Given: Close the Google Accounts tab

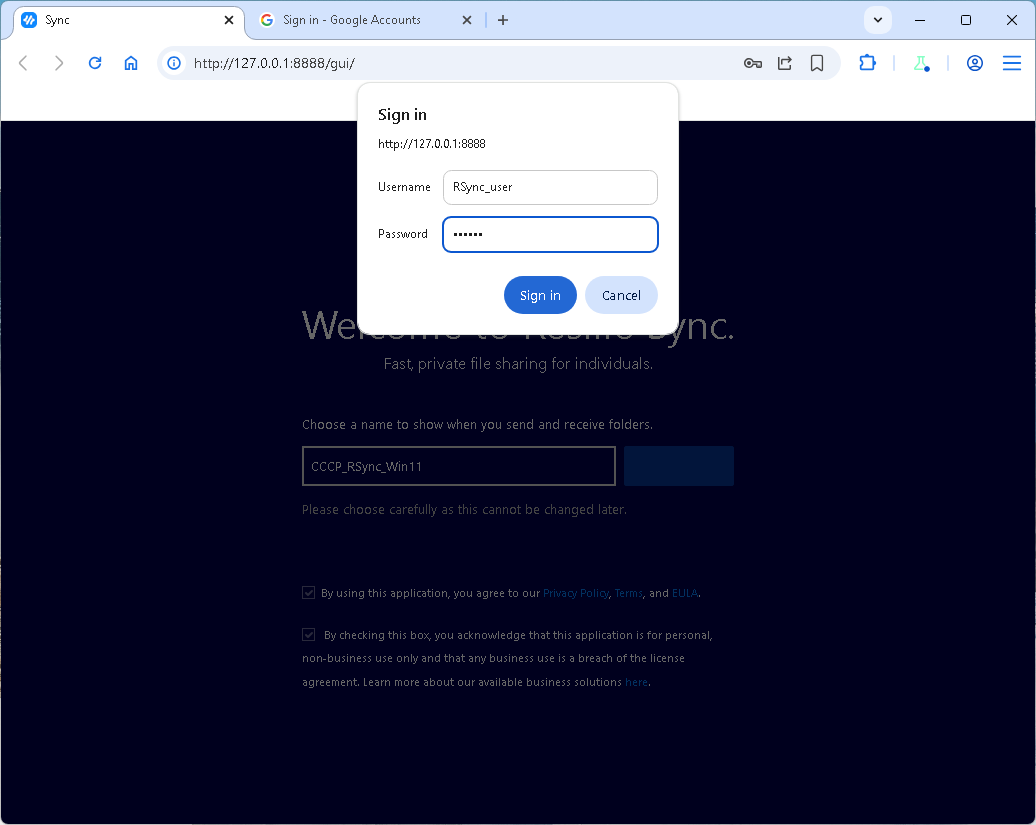Looking at the screenshot, I should point(466,20).
